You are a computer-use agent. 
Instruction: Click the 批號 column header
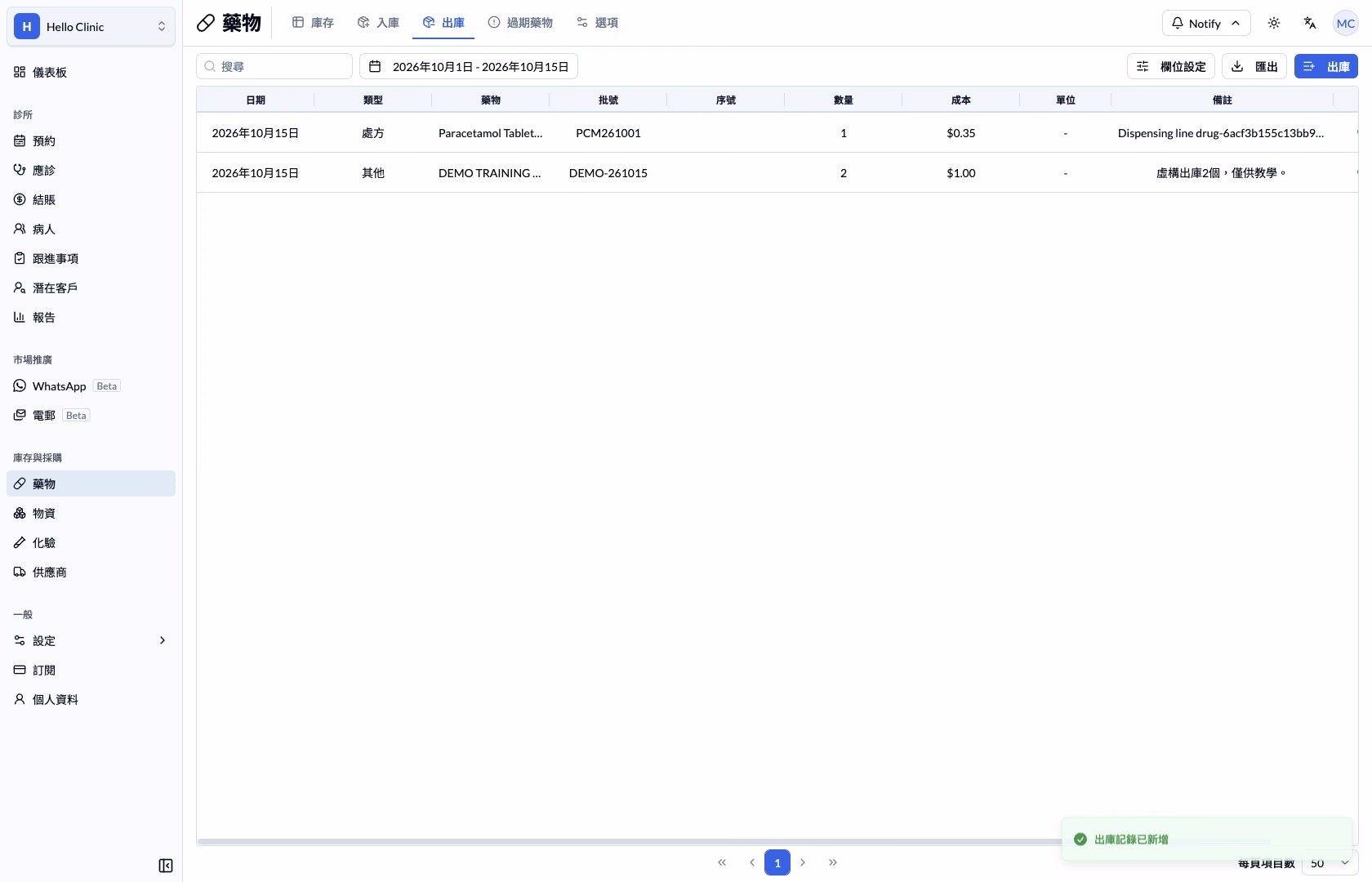[x=608, y=100]
